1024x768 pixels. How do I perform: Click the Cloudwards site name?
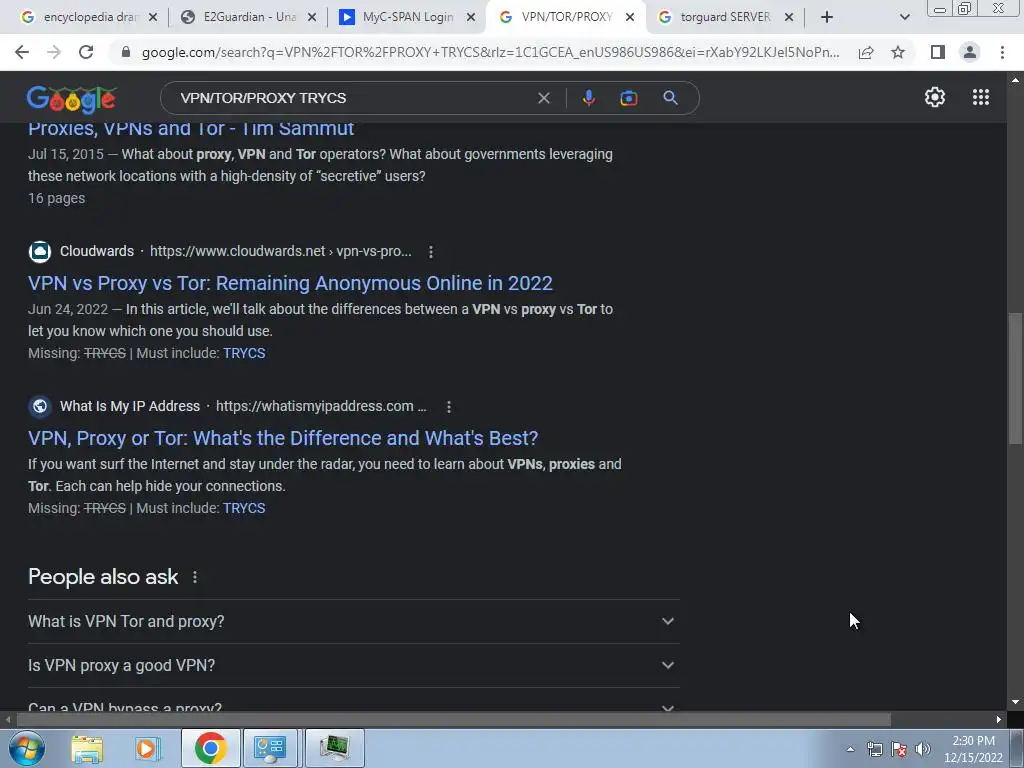tap(97, 251)
